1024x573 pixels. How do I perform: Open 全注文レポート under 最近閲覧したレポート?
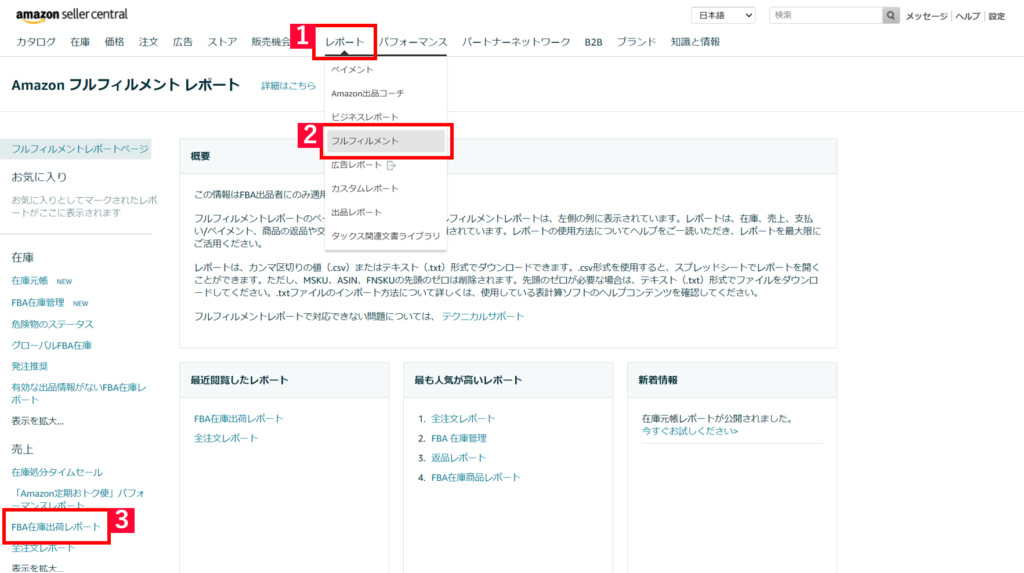click(226, 438)
